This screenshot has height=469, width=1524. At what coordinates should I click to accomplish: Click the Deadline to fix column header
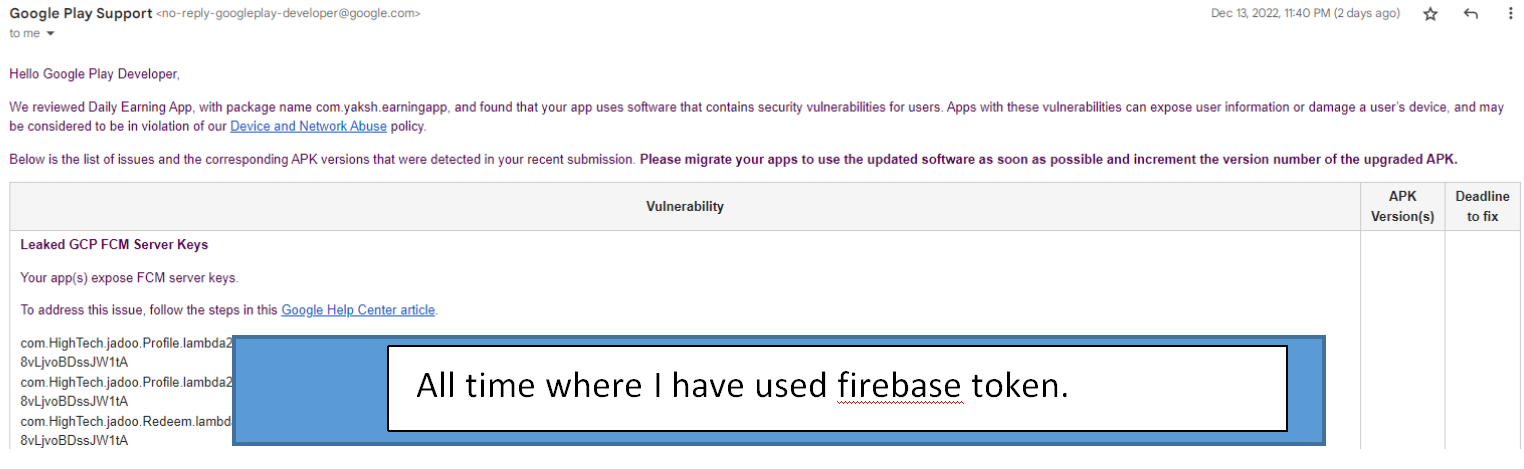tap(1482, 207)
